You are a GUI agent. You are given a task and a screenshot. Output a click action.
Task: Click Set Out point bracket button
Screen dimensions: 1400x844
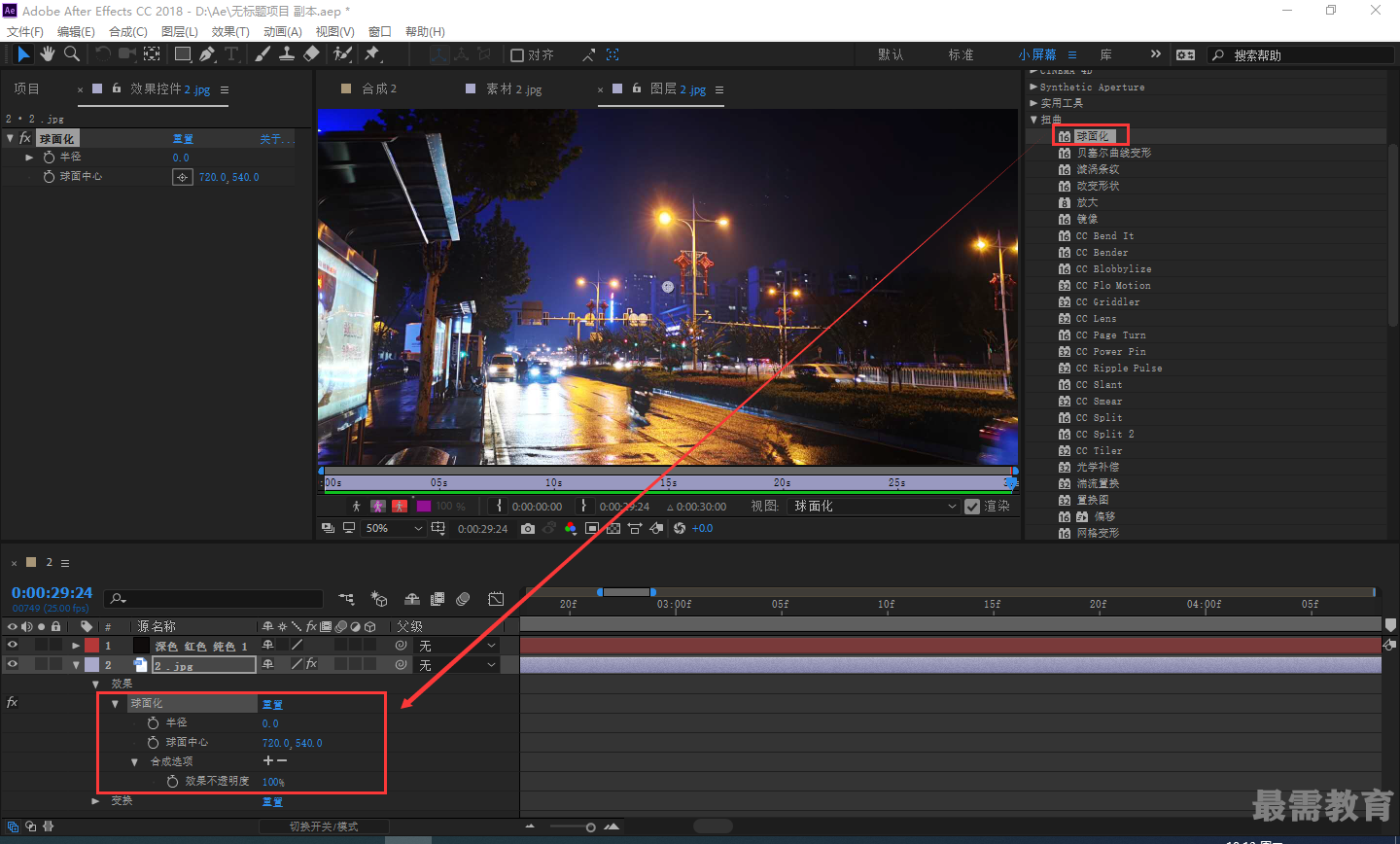point(583,507)
